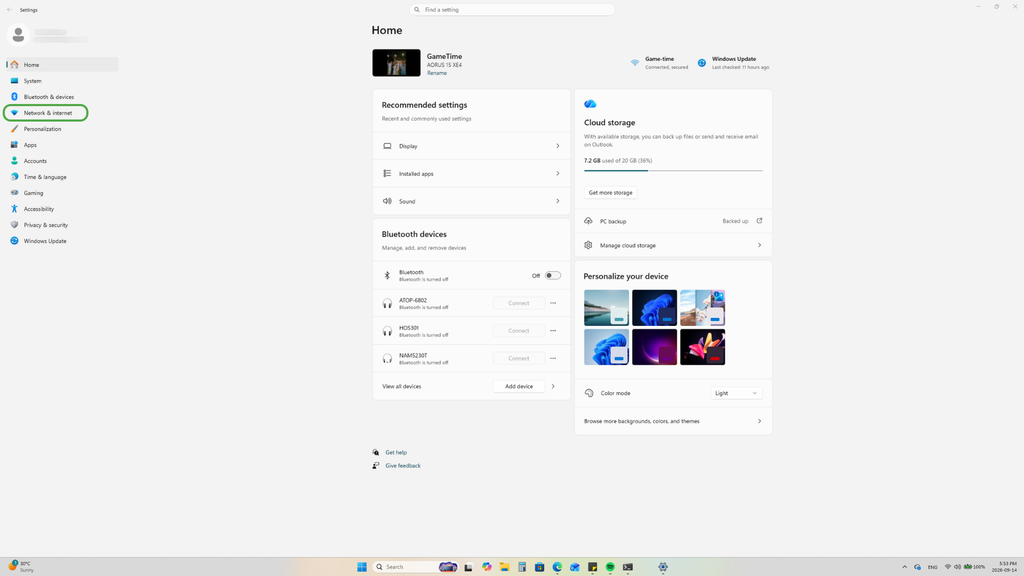
Task: Open more options for NAMS230T device
Action: pos(553,358)
